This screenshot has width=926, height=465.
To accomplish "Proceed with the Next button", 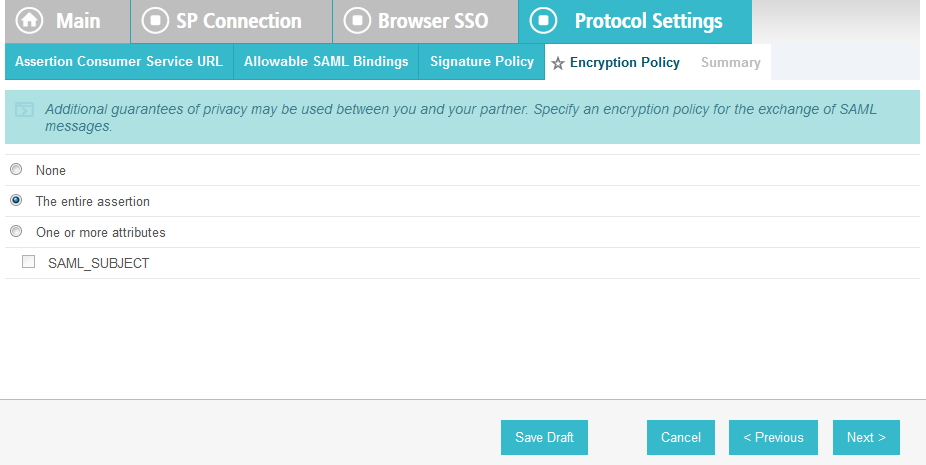I will pos(866,437).
